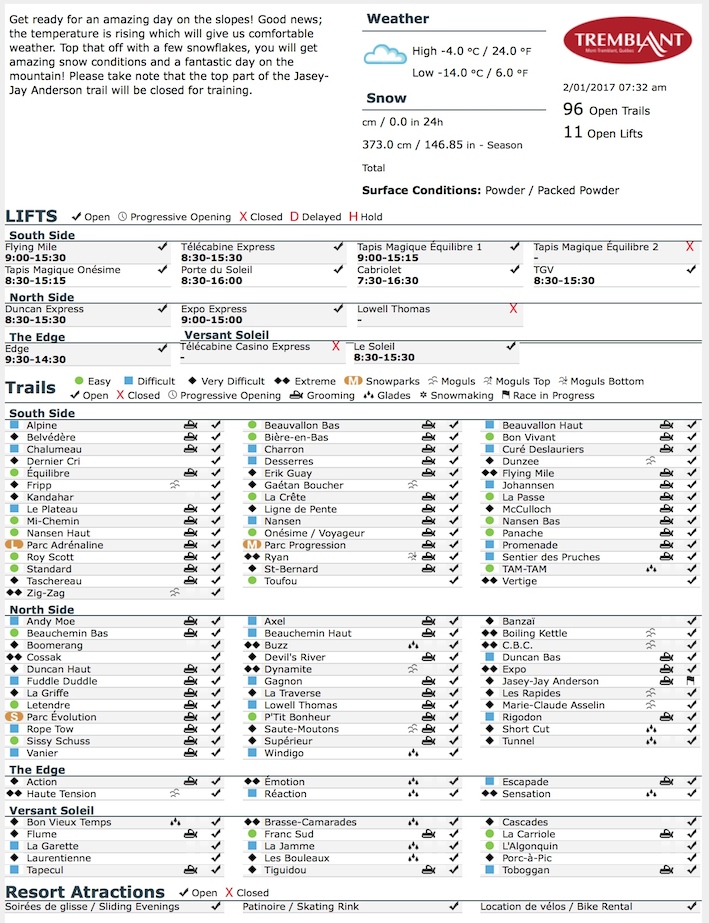The height and width of the screenshot is (923, 709).
Task: Click the moguls icon next to Fripp
Action: [175, 485]
